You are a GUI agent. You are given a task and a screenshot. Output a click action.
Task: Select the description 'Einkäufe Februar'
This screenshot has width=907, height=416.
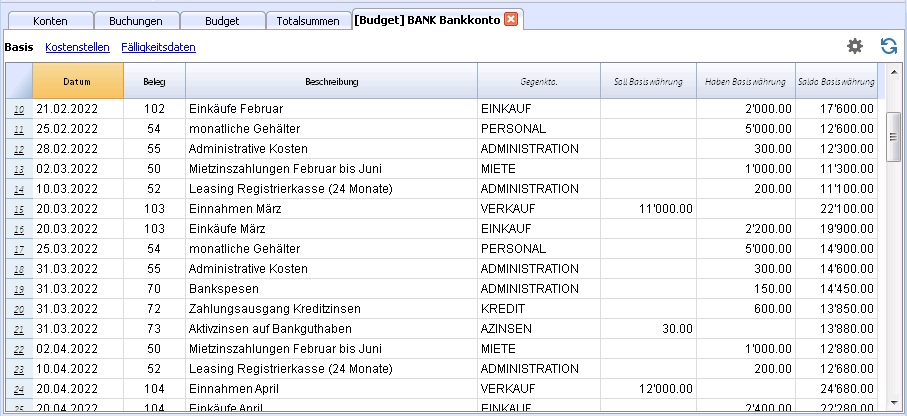[331, 109]
